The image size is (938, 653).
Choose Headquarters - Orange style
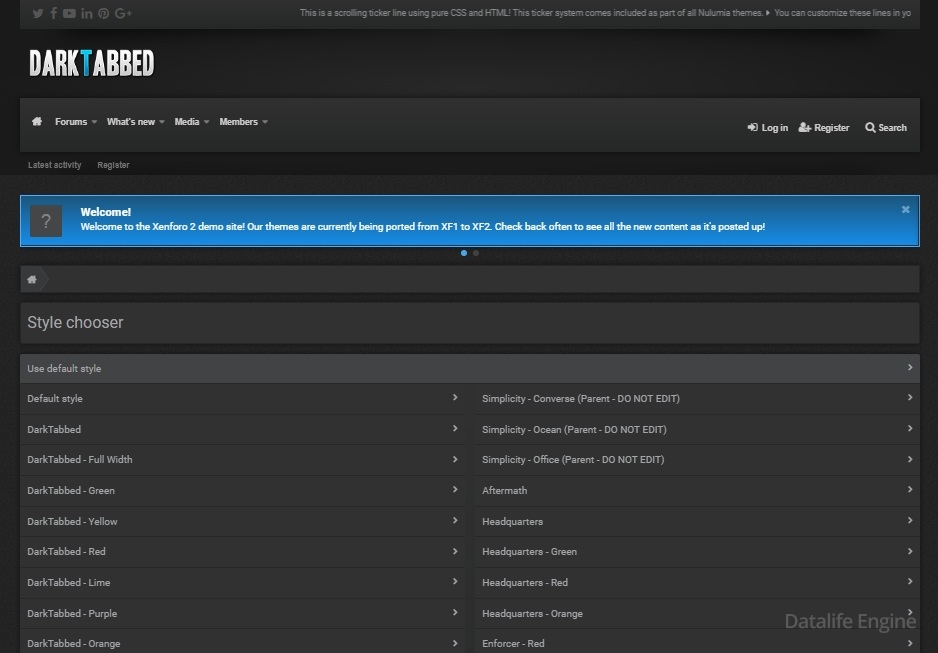pos(698,614)
